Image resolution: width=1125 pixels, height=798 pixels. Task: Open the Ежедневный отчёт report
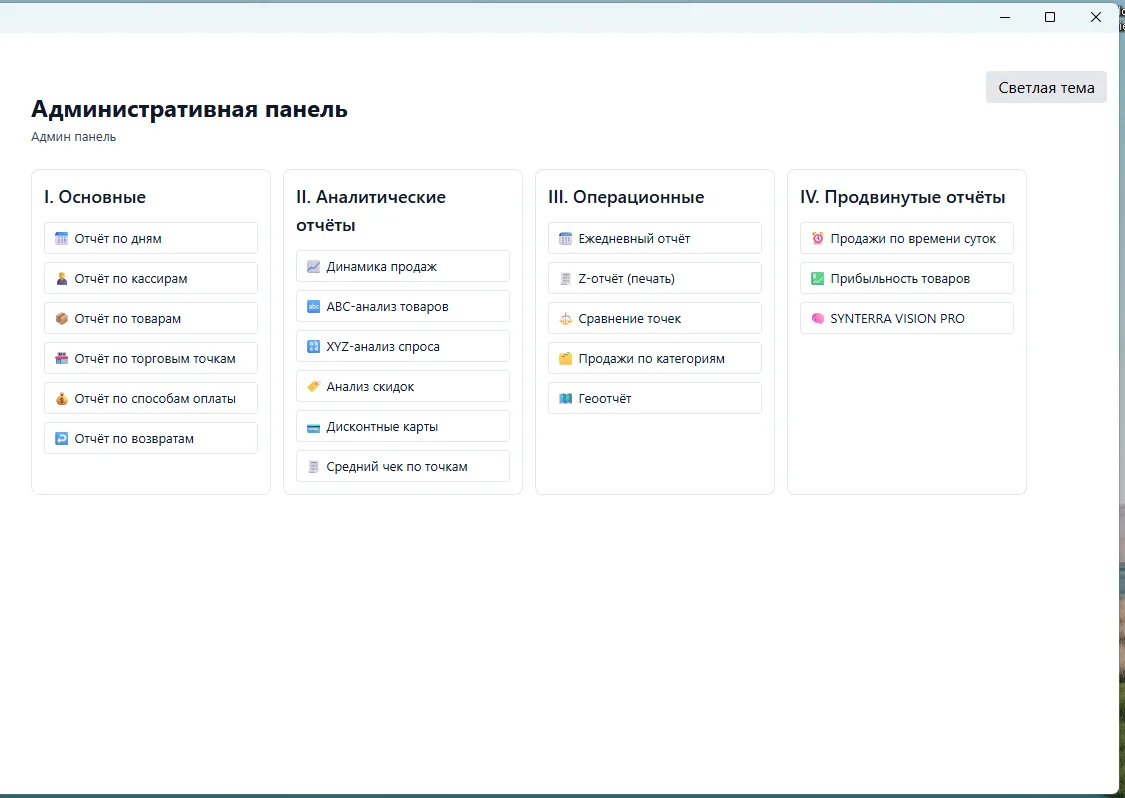tap(654, 238)
